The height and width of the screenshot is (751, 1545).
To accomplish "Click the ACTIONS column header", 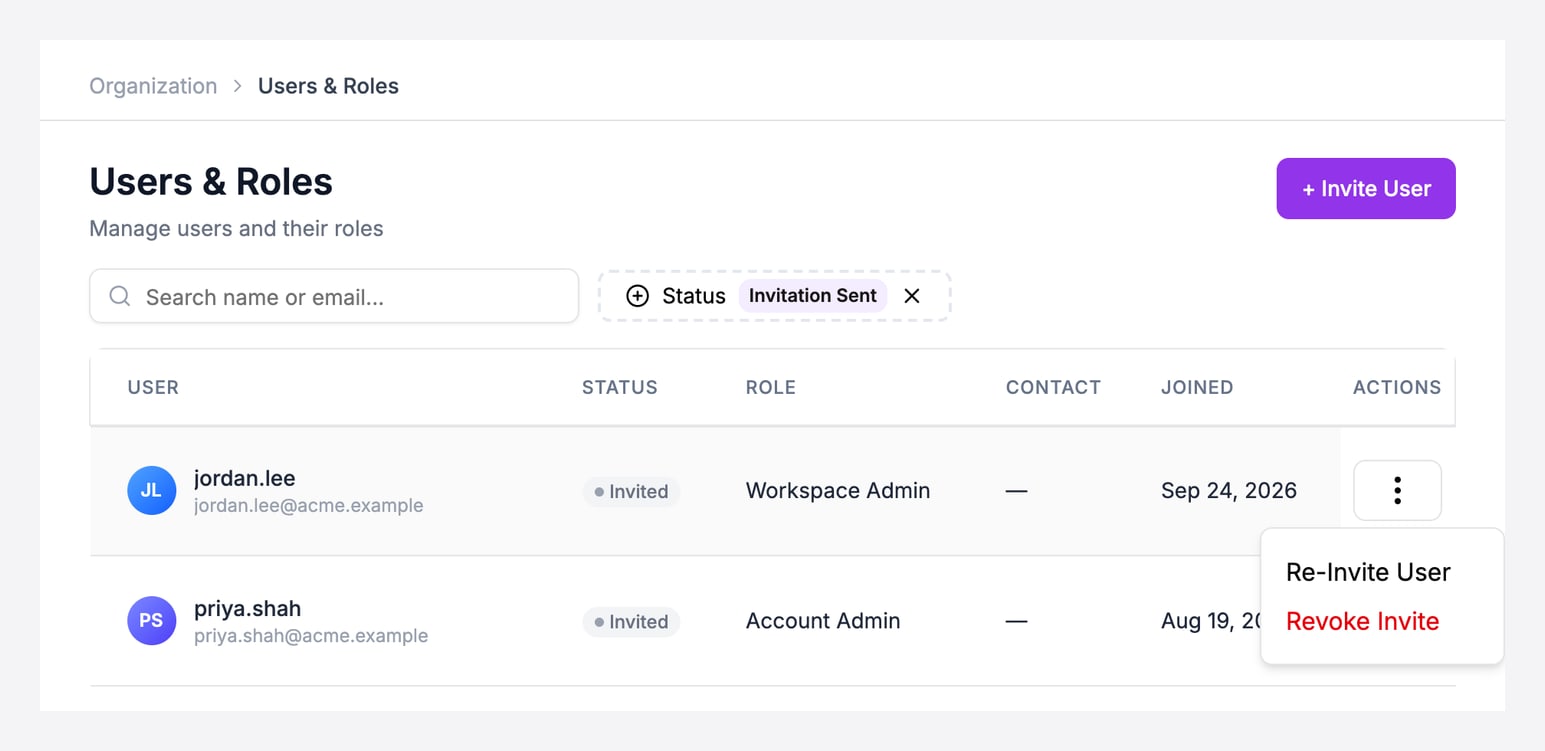I will [x=1397, y=388].
